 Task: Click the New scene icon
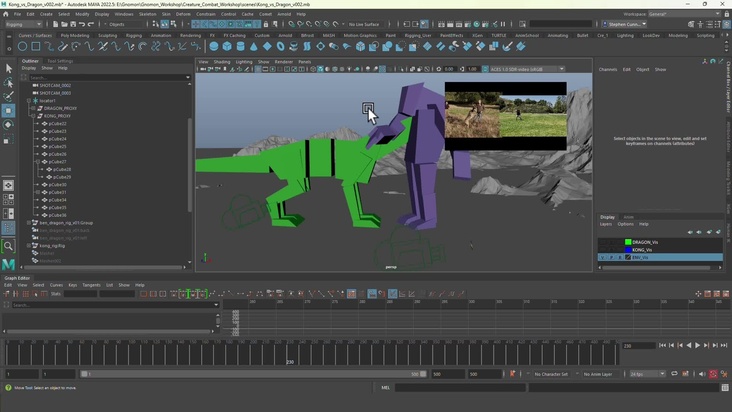tap(56, 24)
